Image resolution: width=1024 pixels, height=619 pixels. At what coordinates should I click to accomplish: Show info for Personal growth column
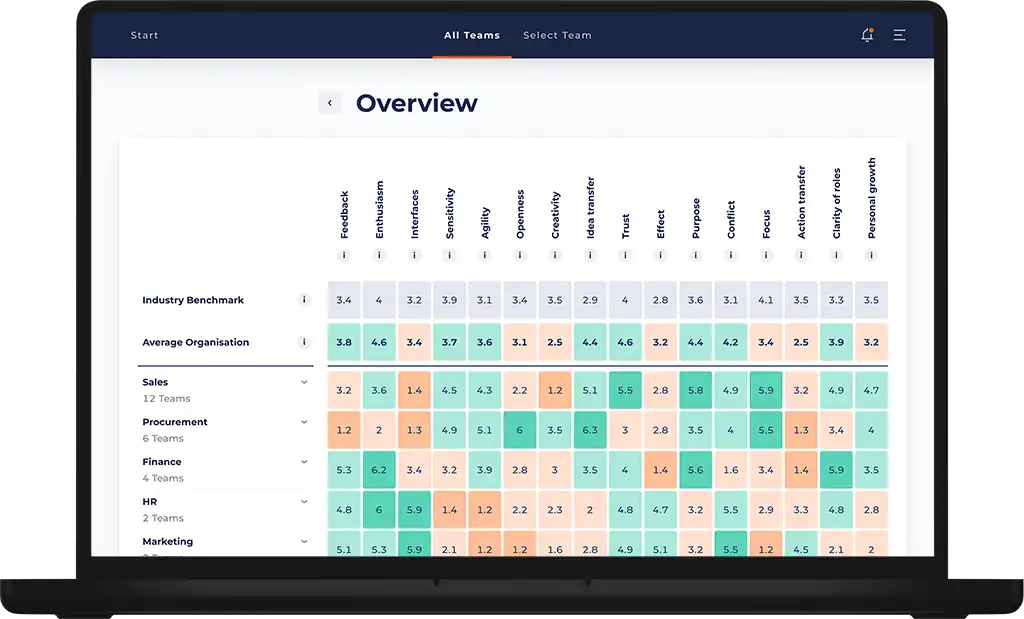tap(871, 255)
